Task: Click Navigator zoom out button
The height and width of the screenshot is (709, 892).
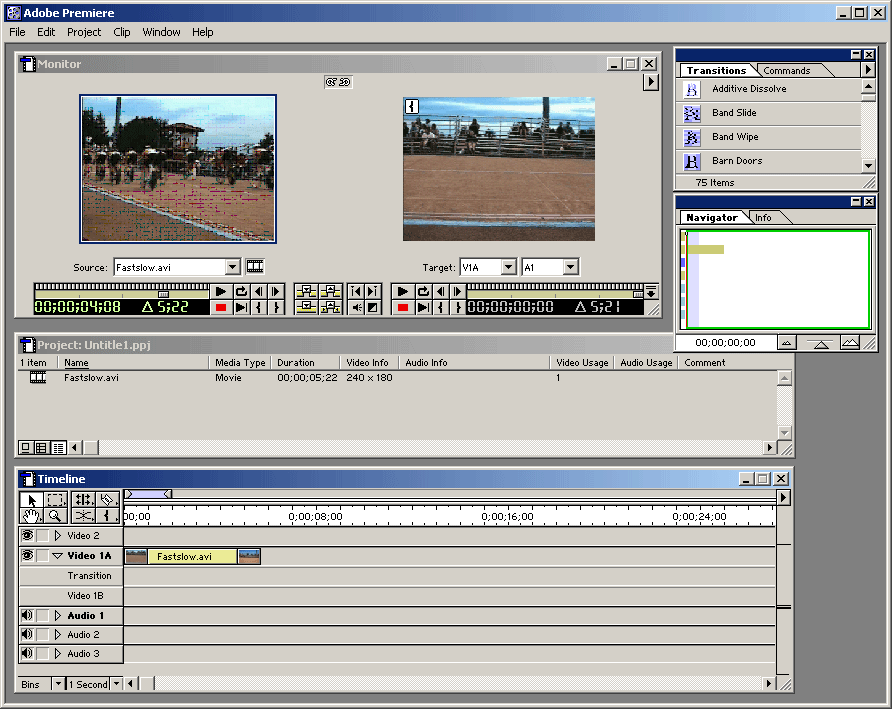Action: [787, 343]
